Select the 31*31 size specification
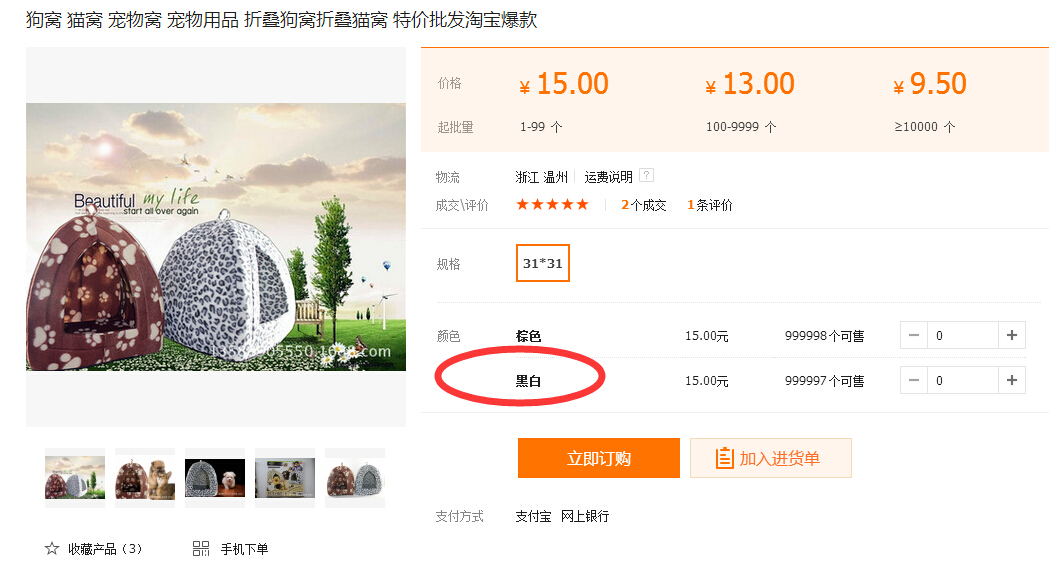 point(543,263)
